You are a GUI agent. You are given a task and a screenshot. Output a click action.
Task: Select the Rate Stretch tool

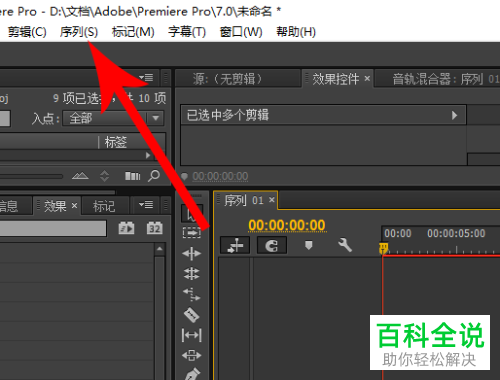click(x=192, y=294)
